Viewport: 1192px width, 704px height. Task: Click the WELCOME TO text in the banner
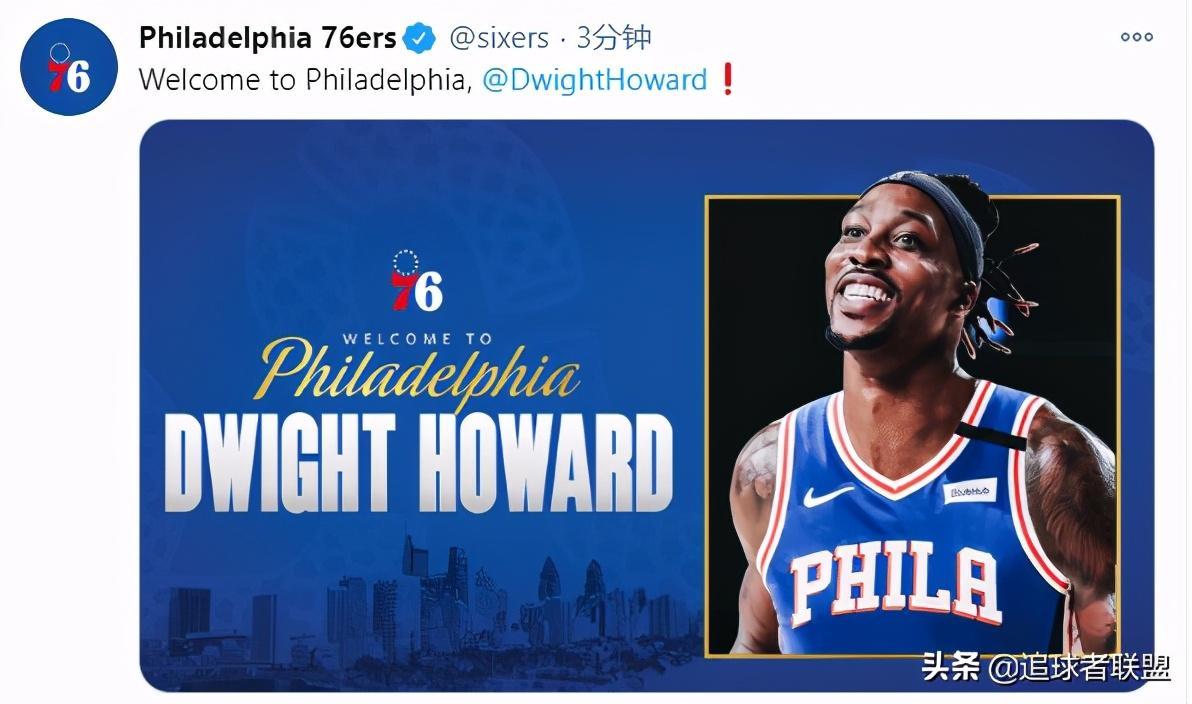click(417, 339)
